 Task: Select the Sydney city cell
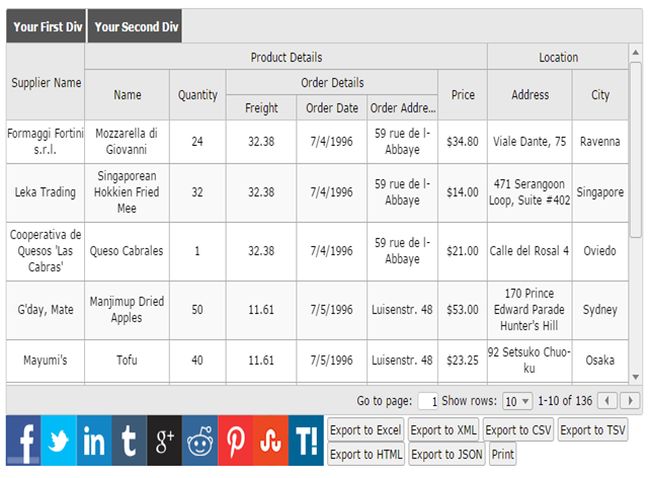[x=600, y=310]
